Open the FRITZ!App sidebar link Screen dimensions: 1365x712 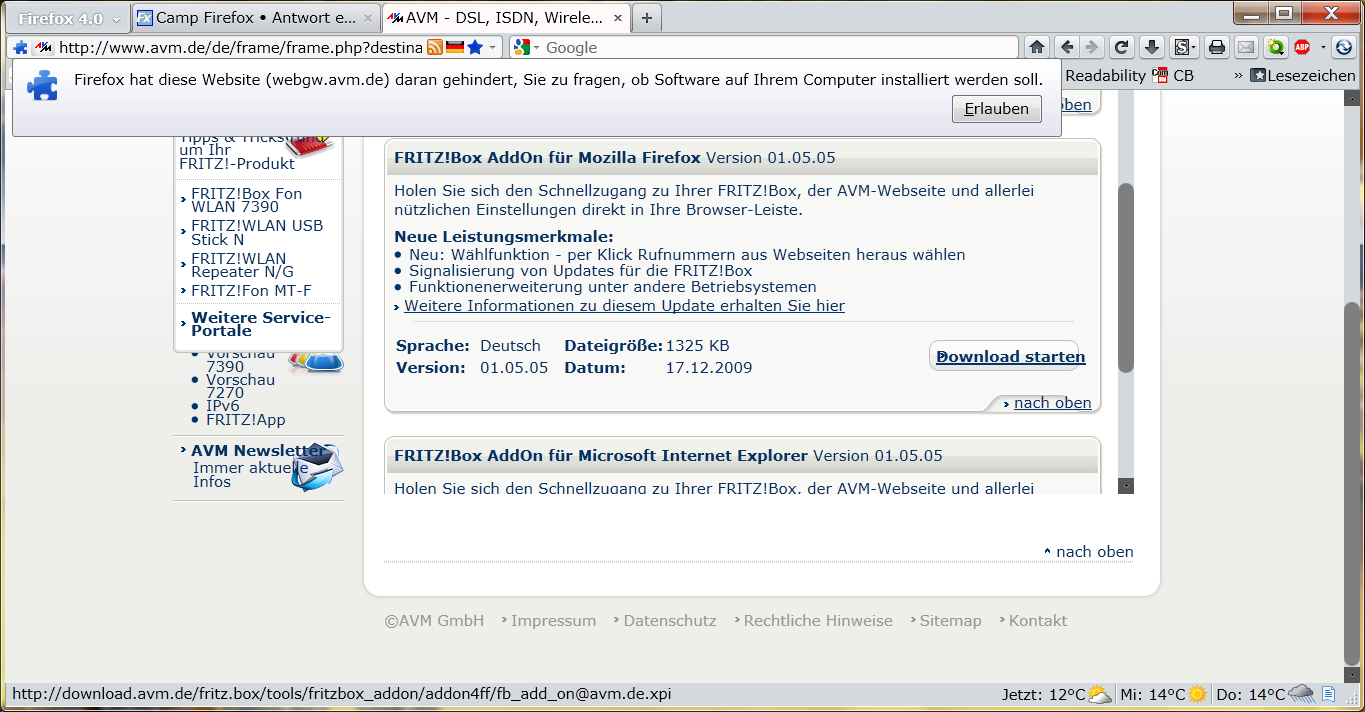[x=245, y=420]
